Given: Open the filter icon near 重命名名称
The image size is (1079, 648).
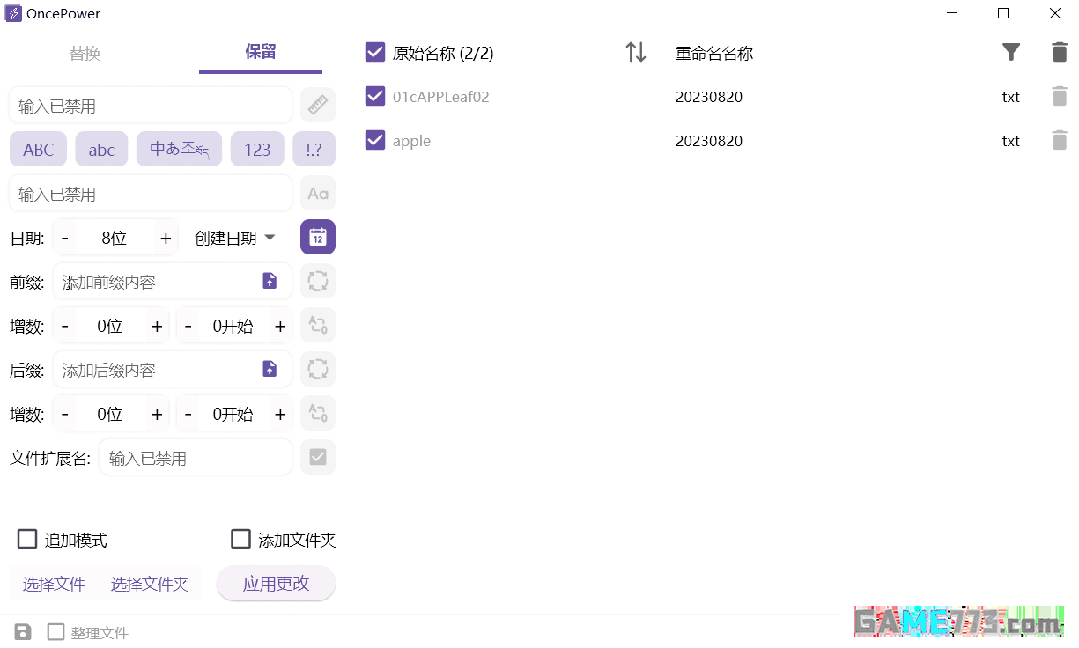Looking at the screenshot, I should point(1011,52).
